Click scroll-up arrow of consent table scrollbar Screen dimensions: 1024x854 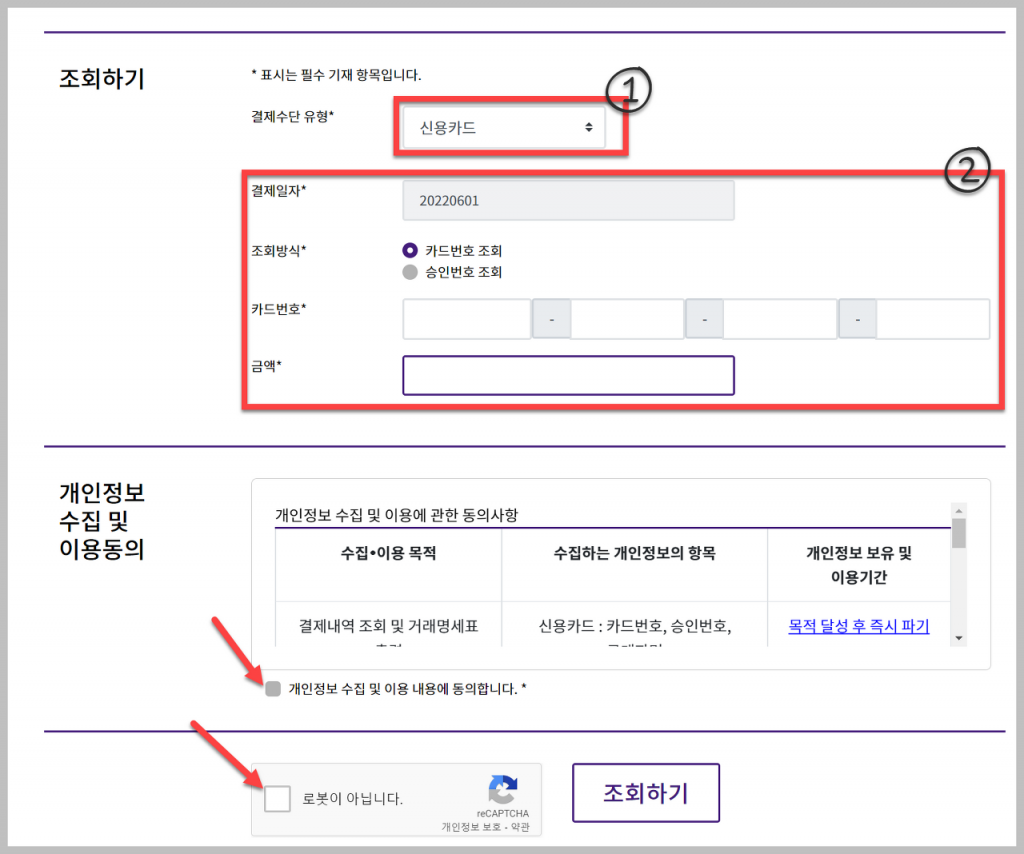pos(959,511)
